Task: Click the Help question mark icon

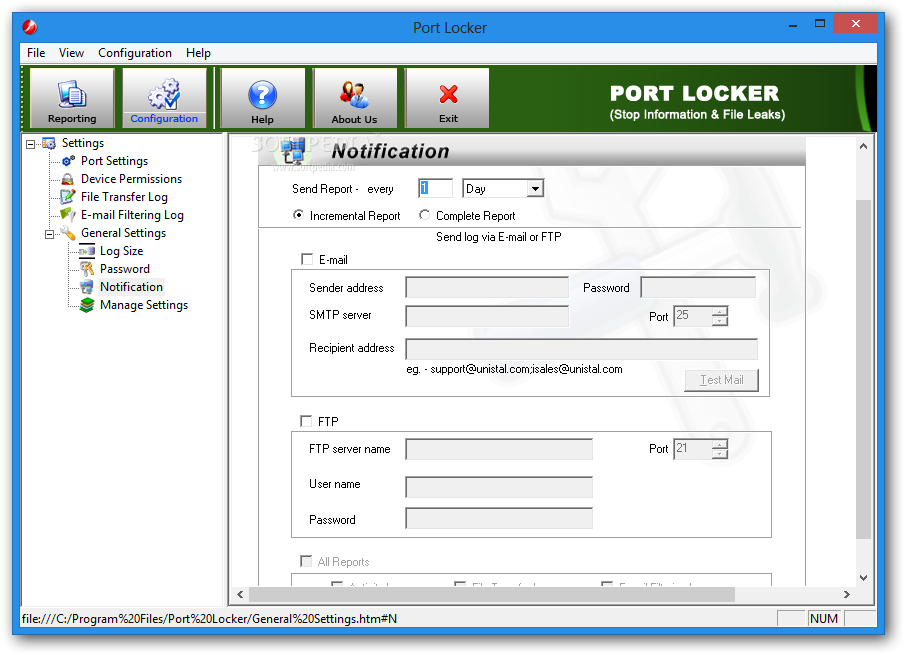Action: click(263, 95)
